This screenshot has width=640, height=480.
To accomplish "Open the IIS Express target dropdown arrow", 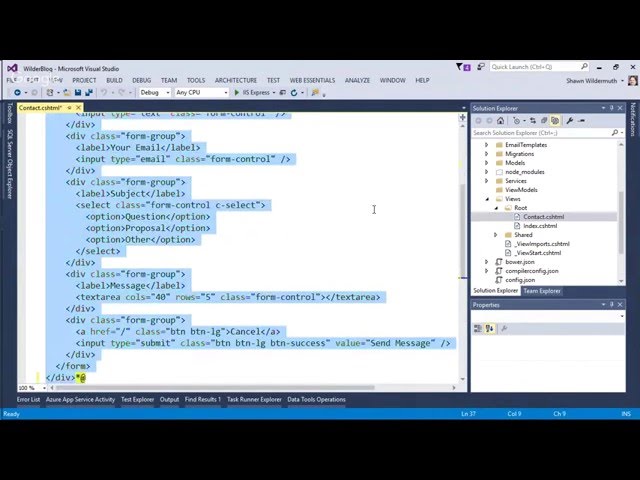I will (x=274, y=93).
